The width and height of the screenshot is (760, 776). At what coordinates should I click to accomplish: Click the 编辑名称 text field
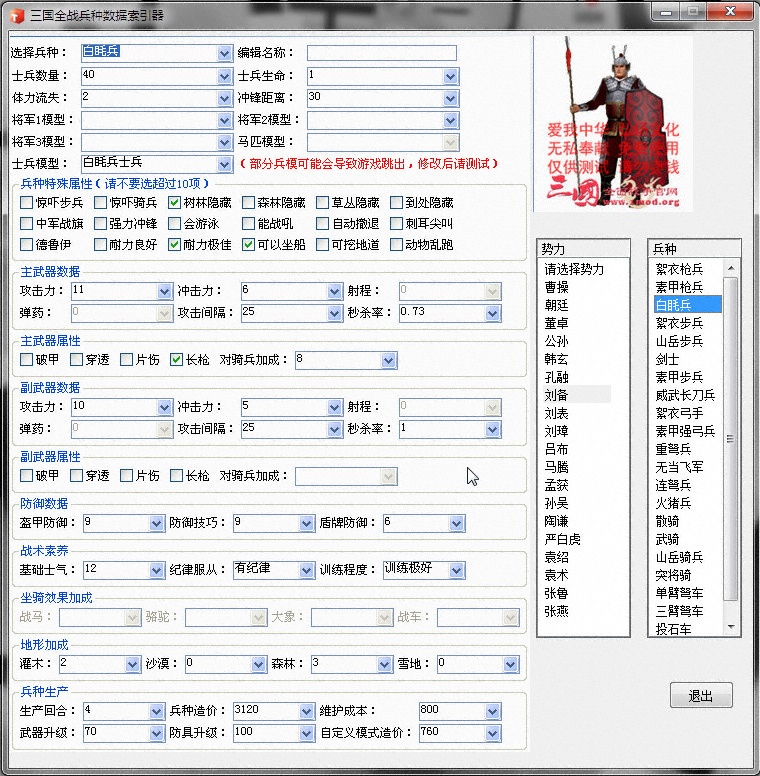(381, 53)
